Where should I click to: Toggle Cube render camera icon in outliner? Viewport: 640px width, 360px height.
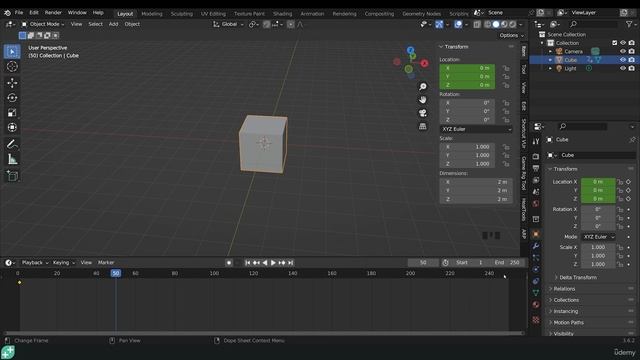632,60
